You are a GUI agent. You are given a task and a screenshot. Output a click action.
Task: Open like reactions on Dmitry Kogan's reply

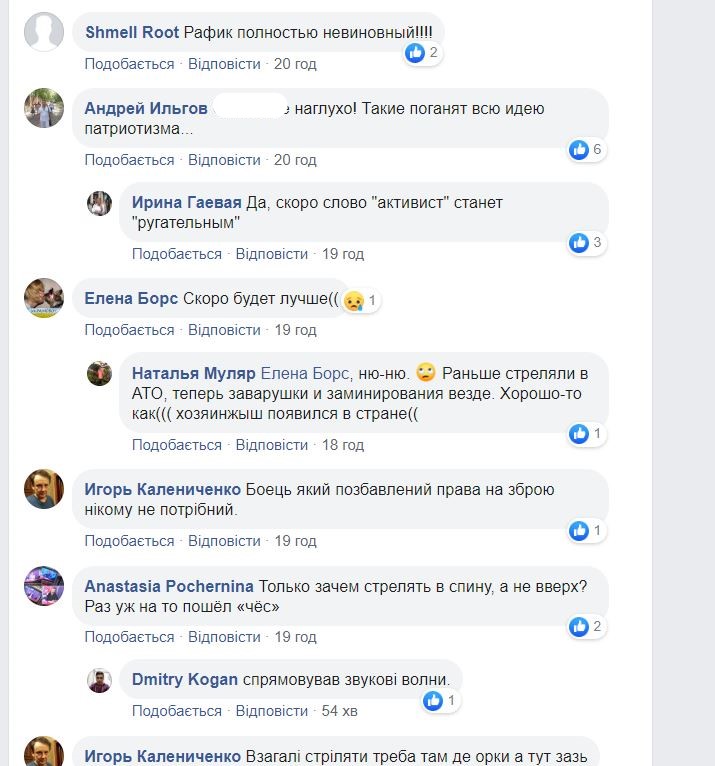pyautogui.click(x=433, y=701)
